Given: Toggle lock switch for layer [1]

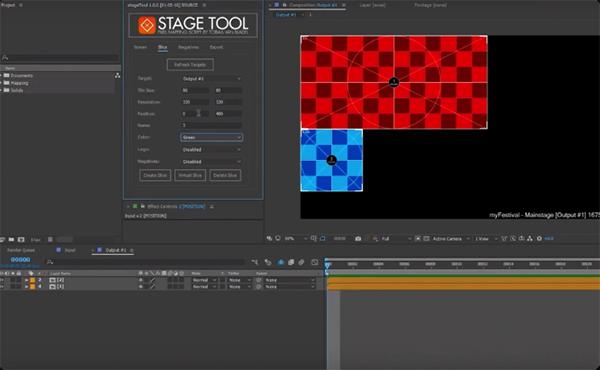Looking at the screenshot, I should click(x=18, y=287).
